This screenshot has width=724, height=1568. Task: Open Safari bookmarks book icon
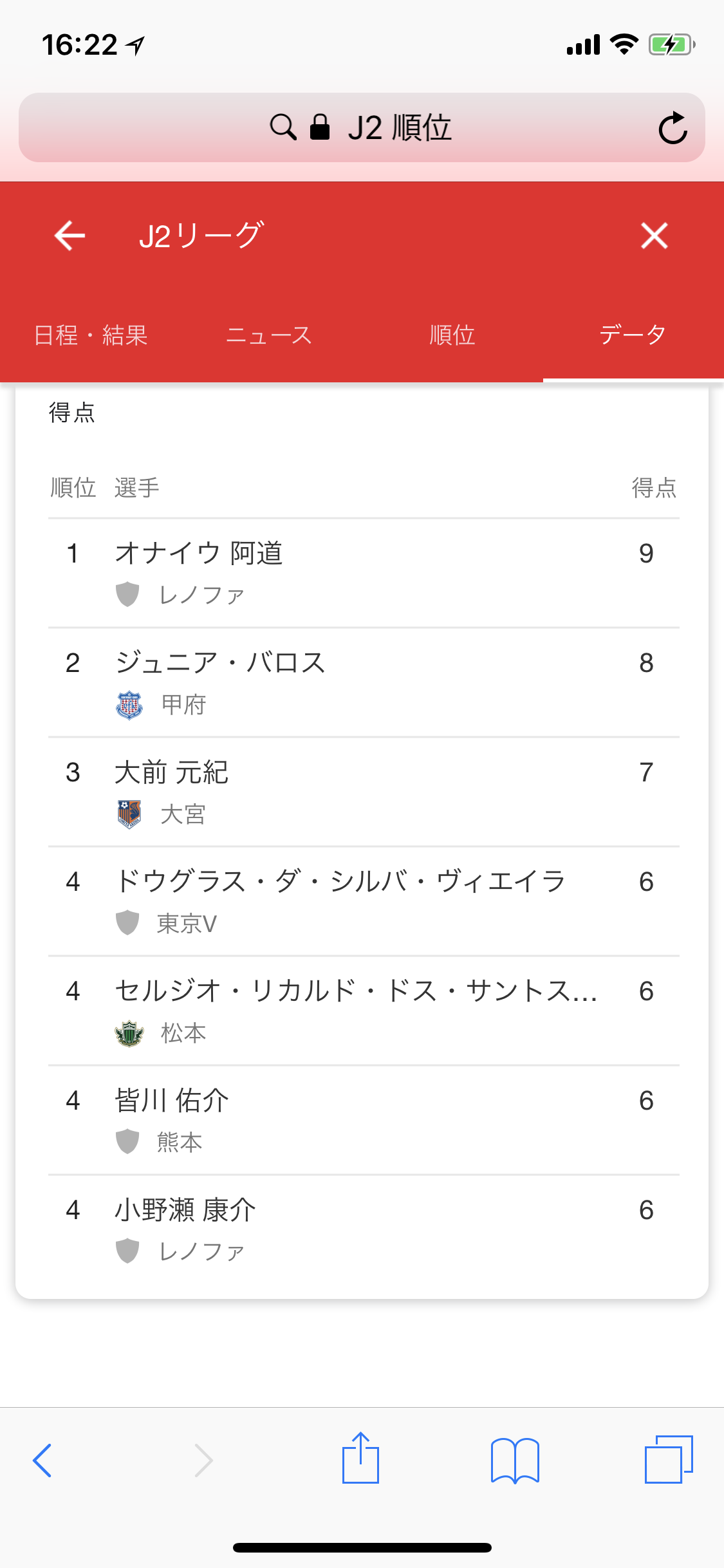tap(514, 1460)
